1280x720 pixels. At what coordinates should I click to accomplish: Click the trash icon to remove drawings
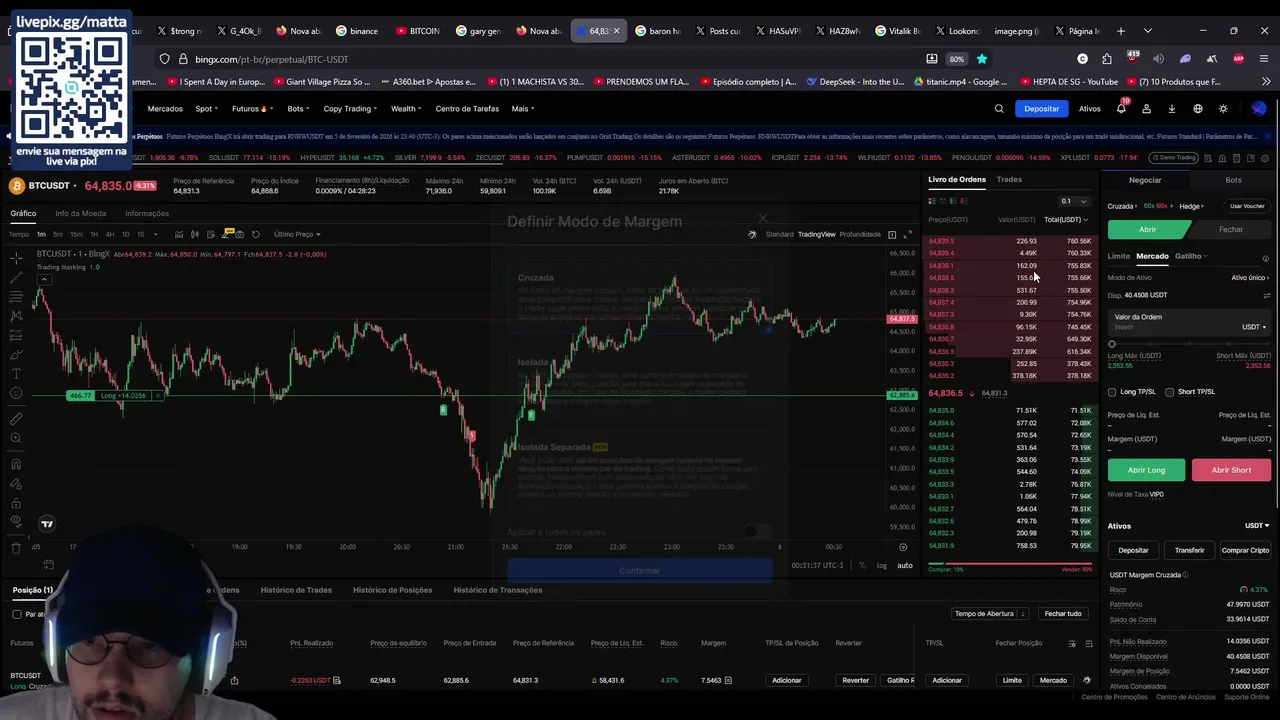coord(16,548)
